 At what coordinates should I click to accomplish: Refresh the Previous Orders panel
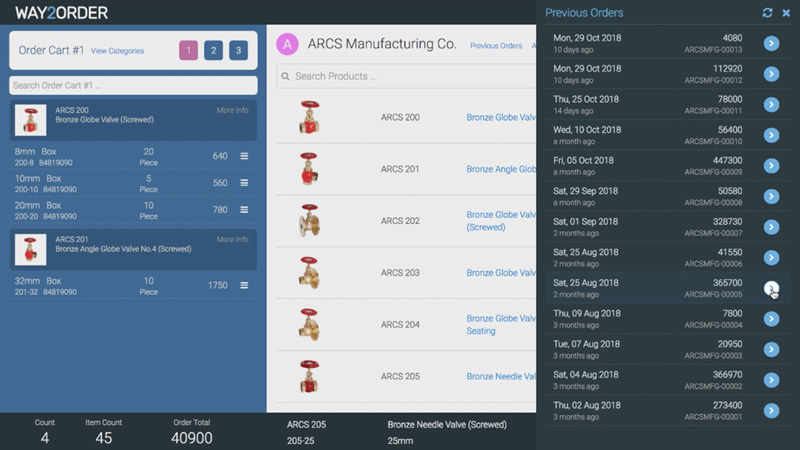(x=767, y=13)
